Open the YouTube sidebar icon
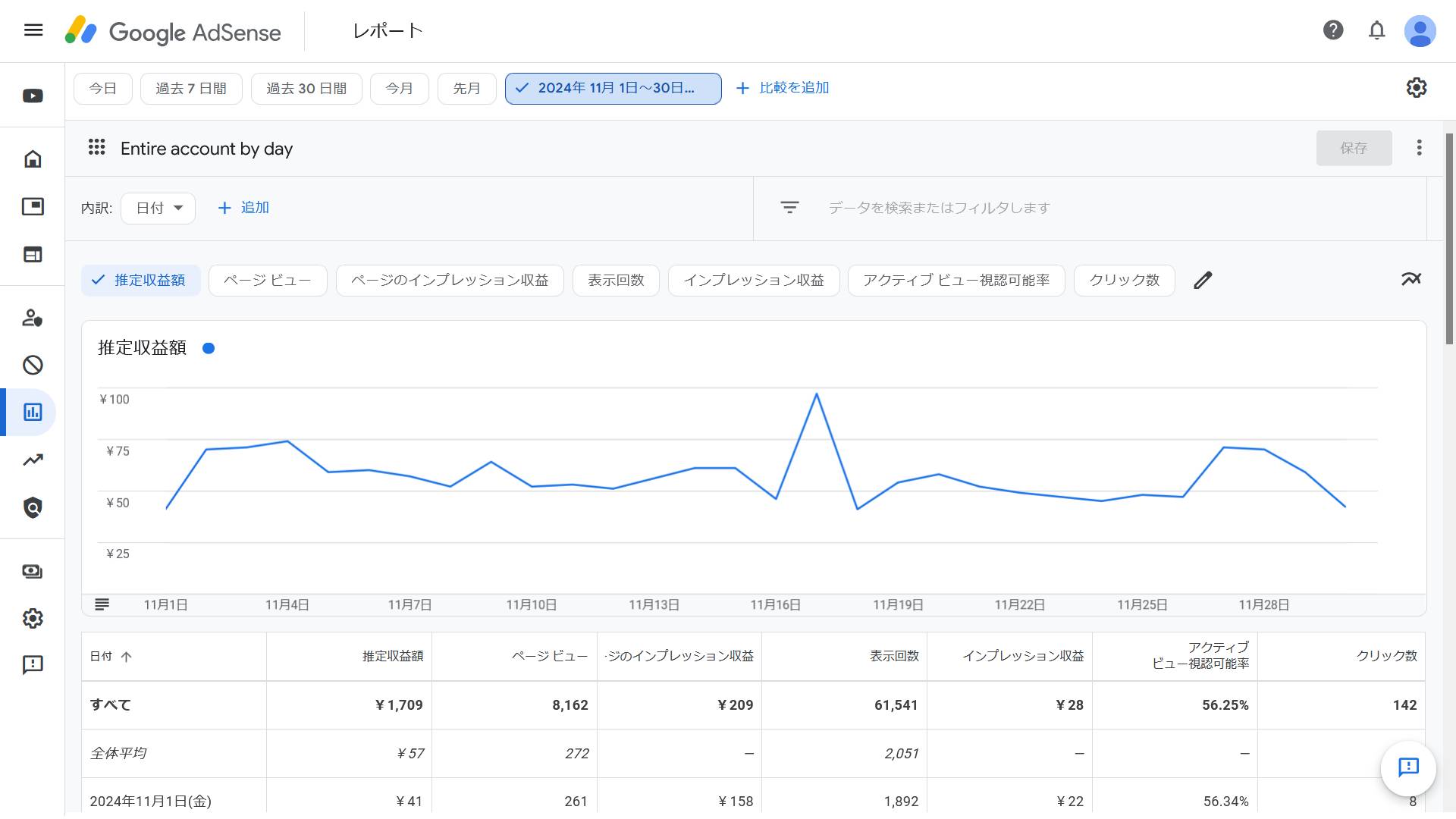1456x819 pixels. (x=33, y=96)
